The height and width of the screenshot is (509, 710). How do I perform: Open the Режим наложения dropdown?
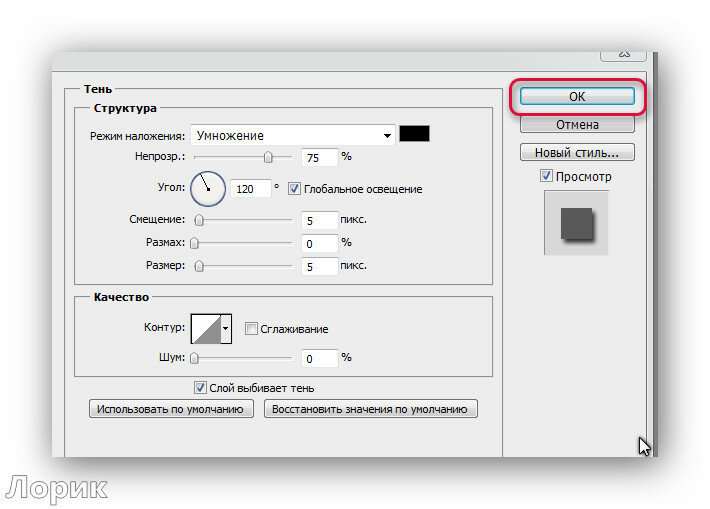293,135
